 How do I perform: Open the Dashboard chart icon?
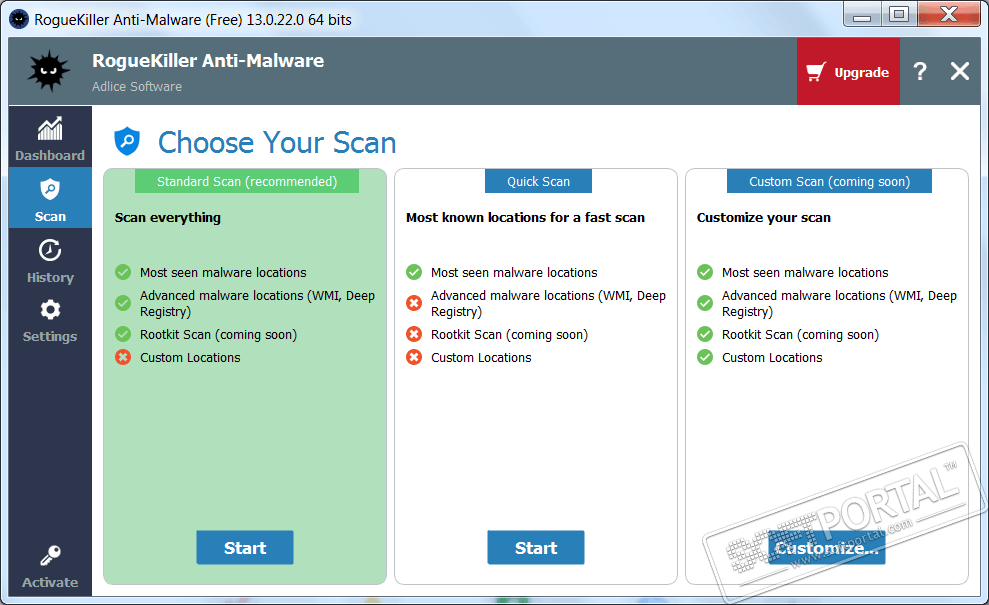tap(50, 129)
